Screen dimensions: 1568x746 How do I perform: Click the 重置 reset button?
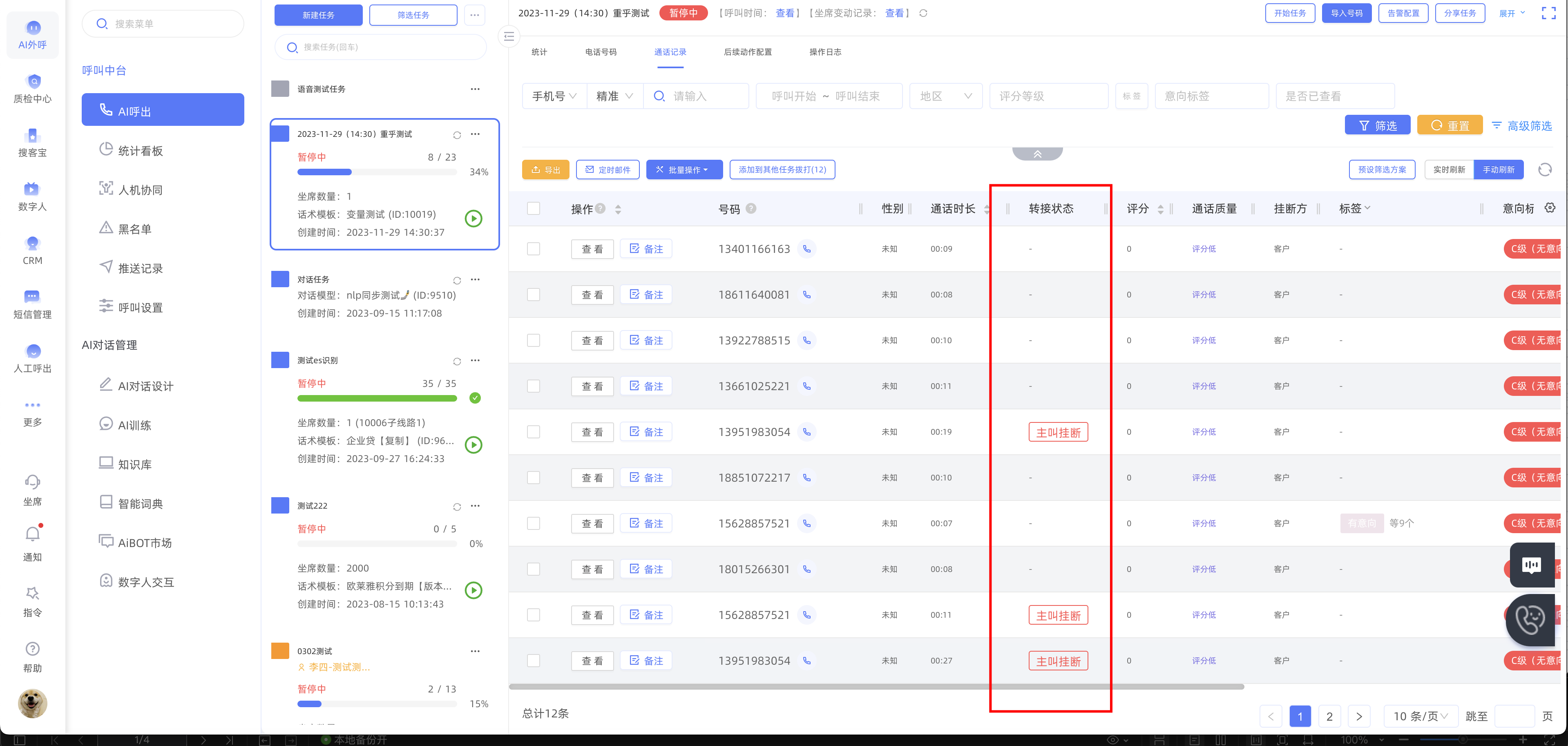tap(1449, 125)
